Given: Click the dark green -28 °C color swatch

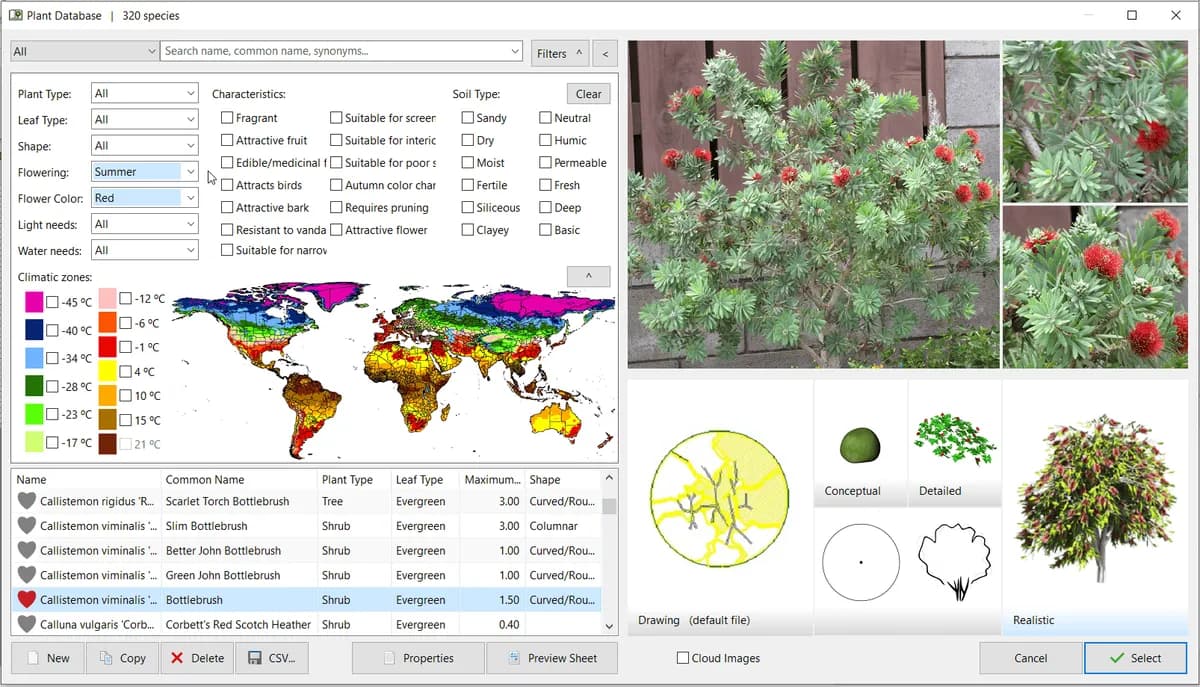Looking at the screenshot, I should coord(34,386).
